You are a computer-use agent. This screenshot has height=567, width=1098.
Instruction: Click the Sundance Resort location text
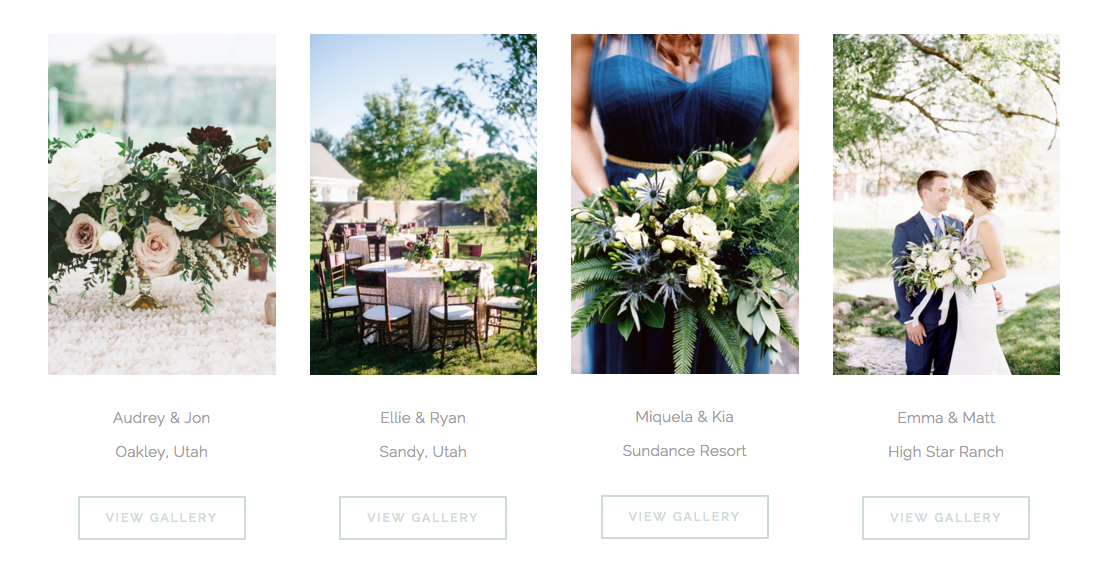[x=685, y=451]
